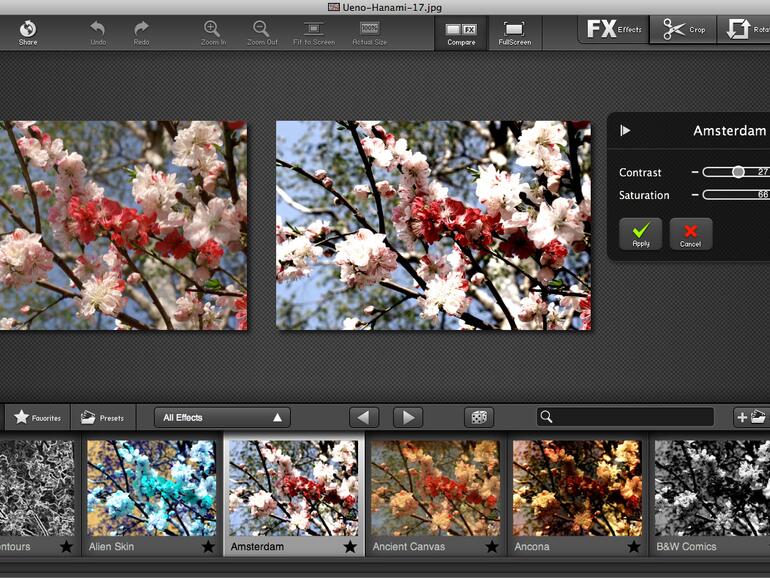Image resolution: width=770 pixels, height=578 pixels.
Task: Collapse the Amsterdam settings panel
Action: tap(626, 131)
